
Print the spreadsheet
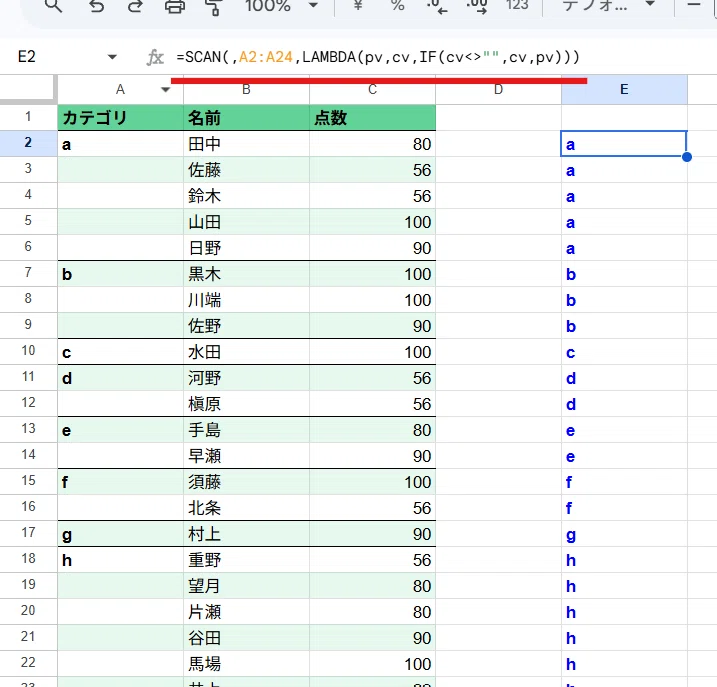[x=175, y=6]
